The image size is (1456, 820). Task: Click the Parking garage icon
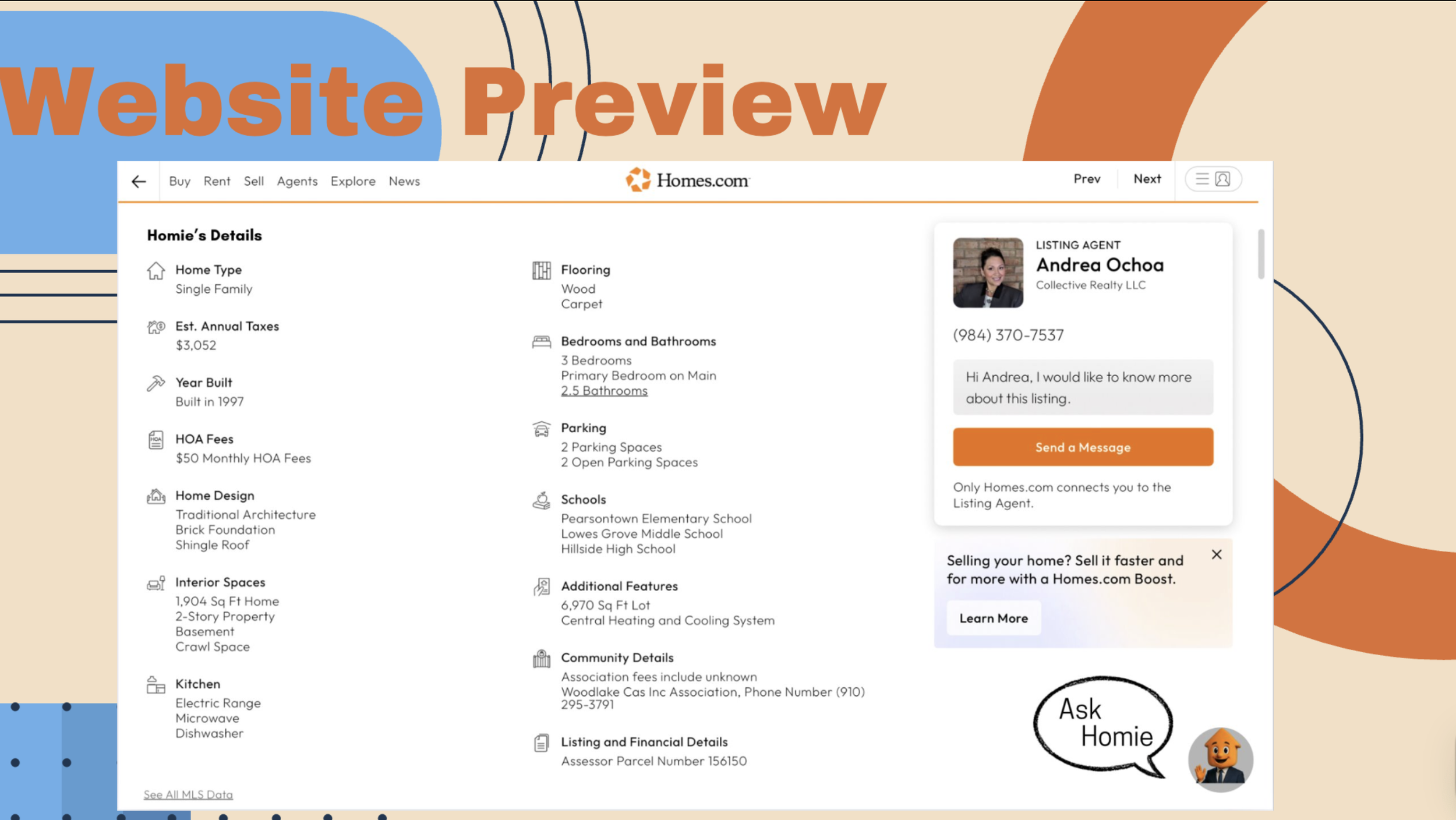pos(541,429)
